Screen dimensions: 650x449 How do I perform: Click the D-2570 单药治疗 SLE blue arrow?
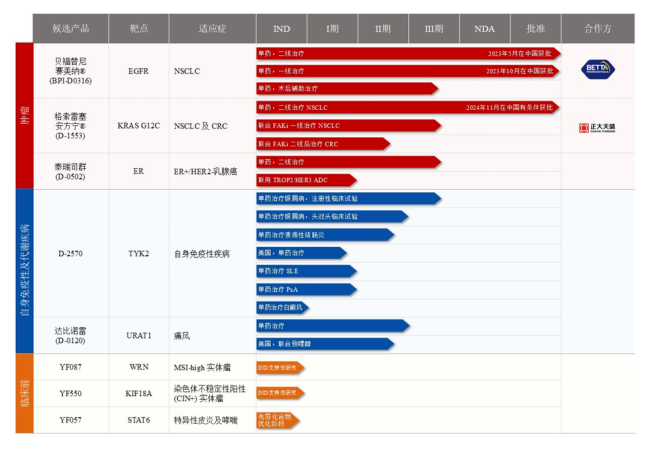[318, 271]
